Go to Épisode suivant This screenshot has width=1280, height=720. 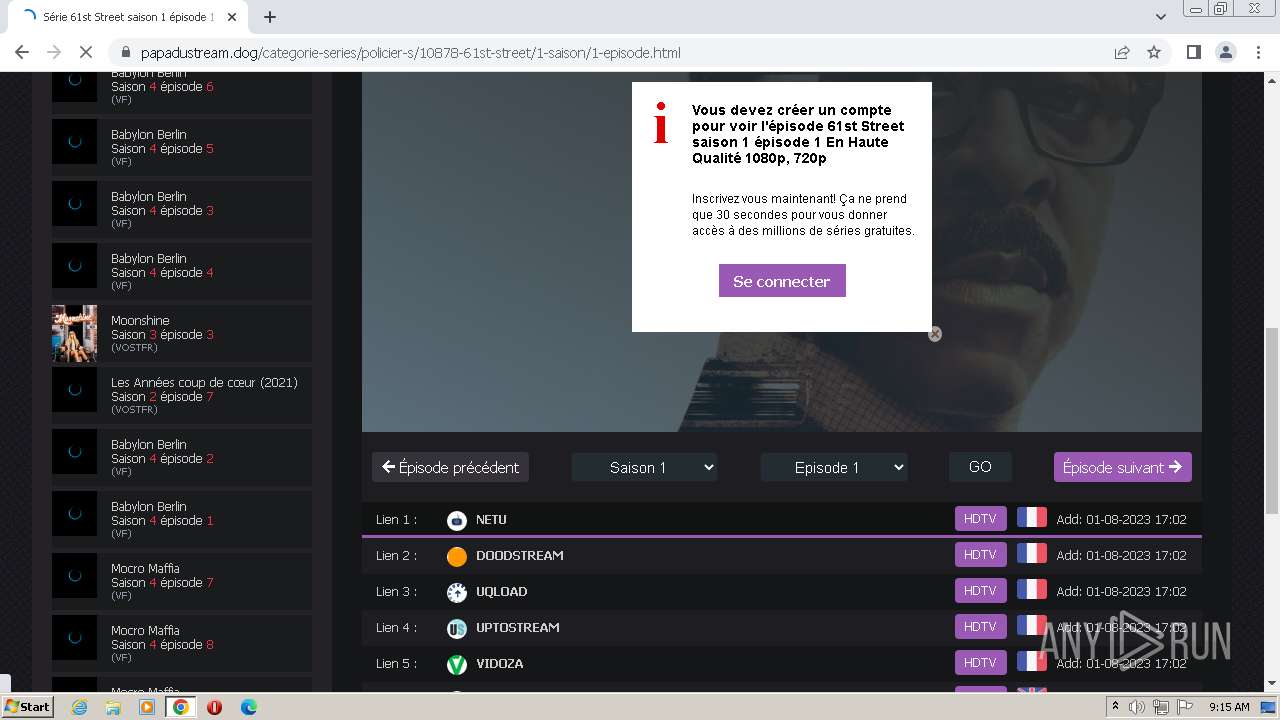coord(1122,467)
